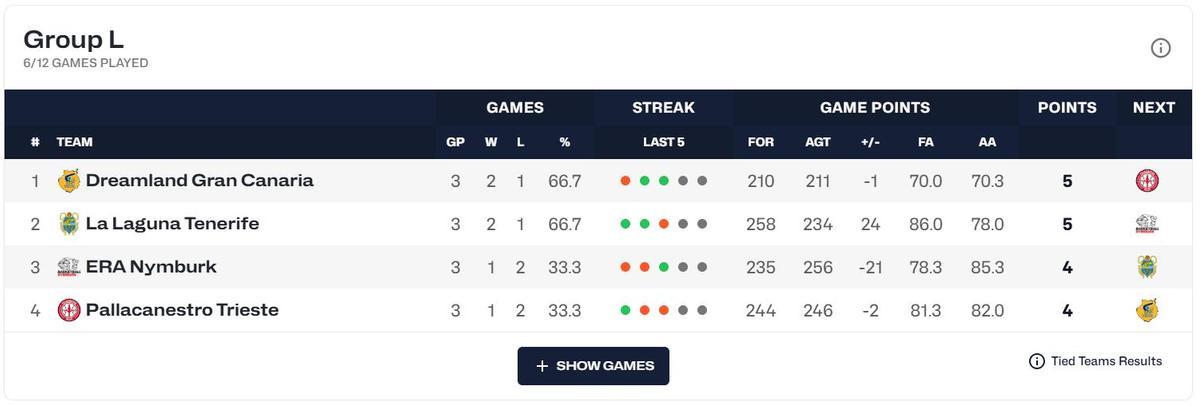
Task: Click the Group L info icon
Action: click(x=1160, y=48)
